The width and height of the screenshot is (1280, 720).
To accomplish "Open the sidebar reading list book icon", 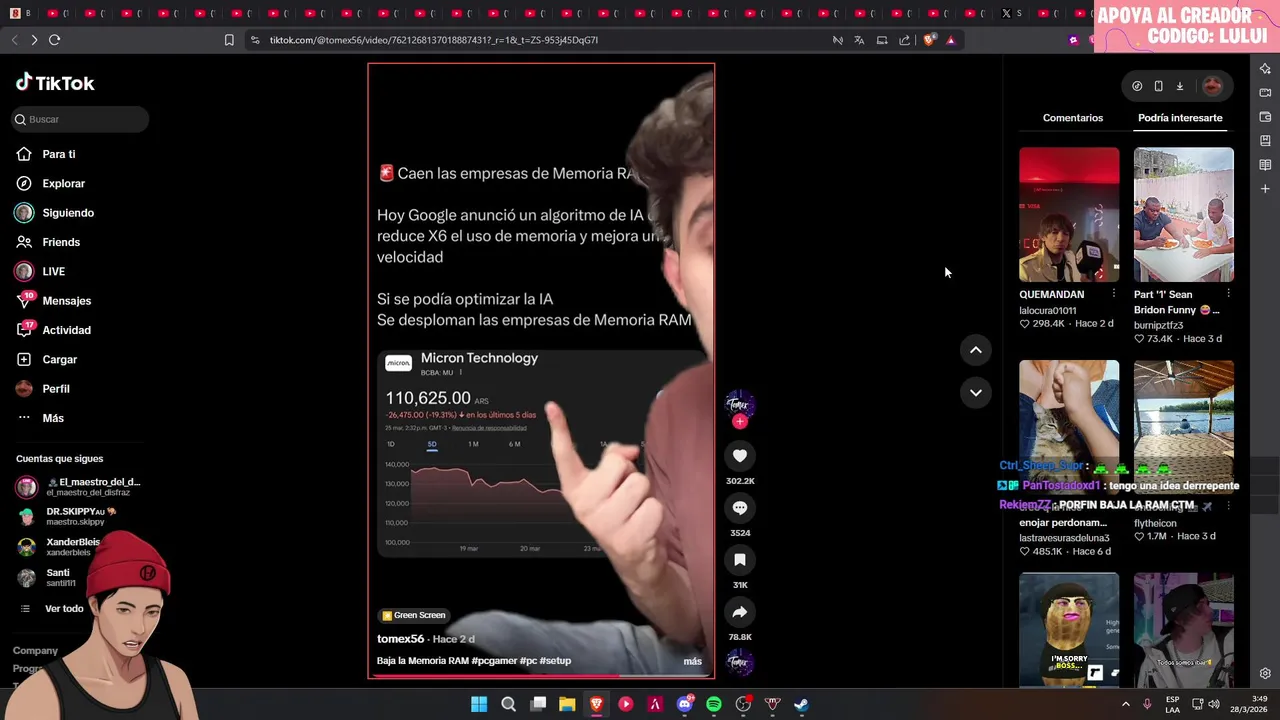I will (x=1265, y=165).
